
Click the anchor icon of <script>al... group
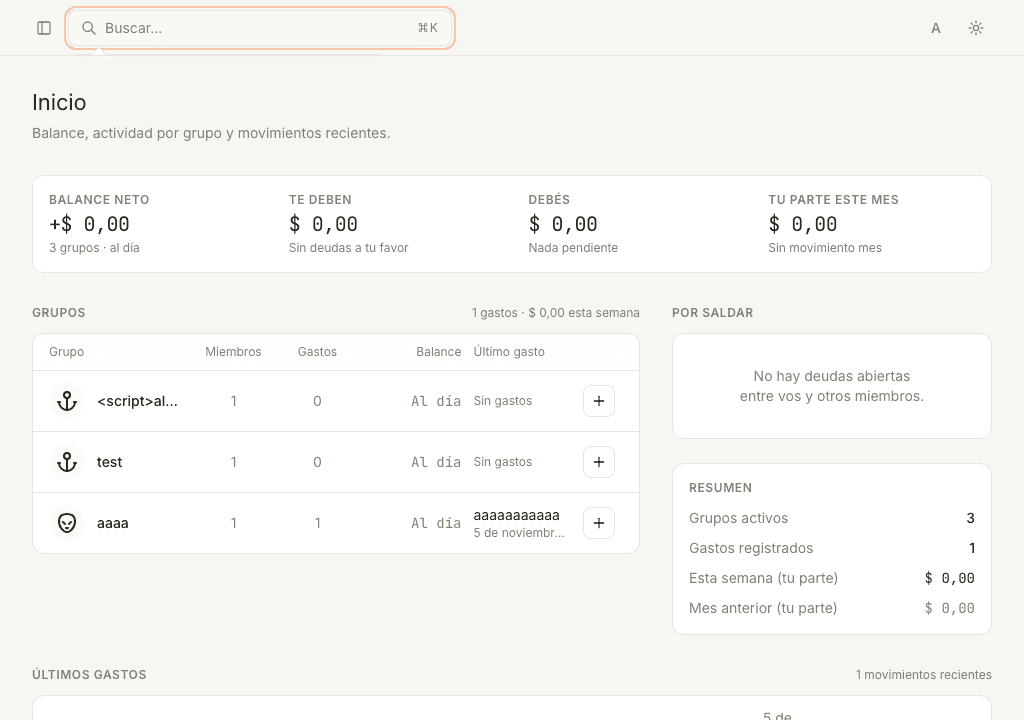[67, 401]
